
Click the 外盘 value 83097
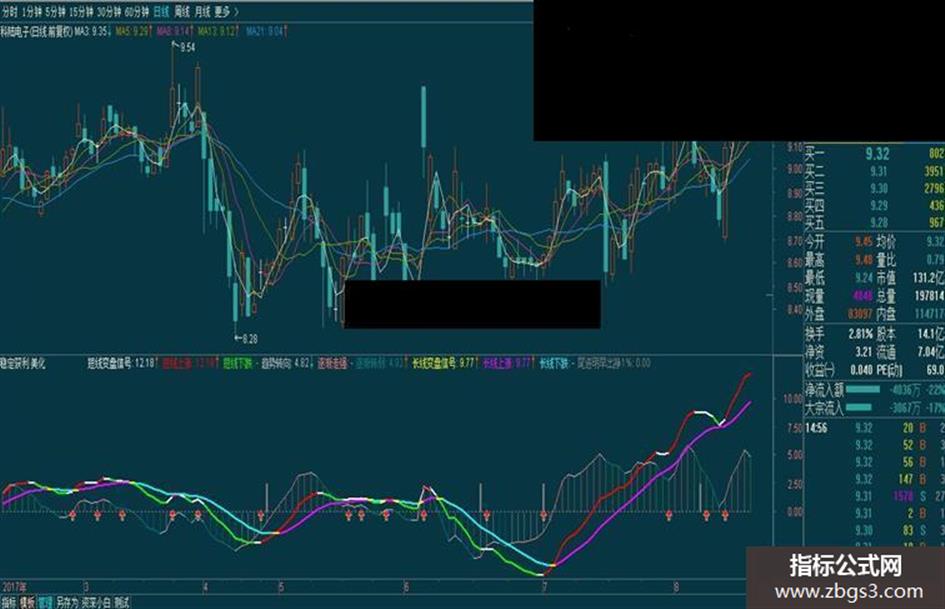860,314
